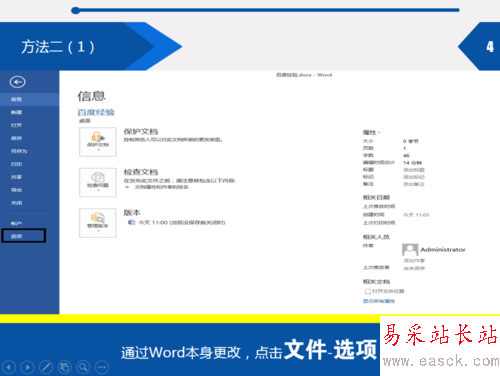The height and width of the screenshot is (376, 500).
Task: Click the 百度经验 document title link
Action: pos(96,112)
